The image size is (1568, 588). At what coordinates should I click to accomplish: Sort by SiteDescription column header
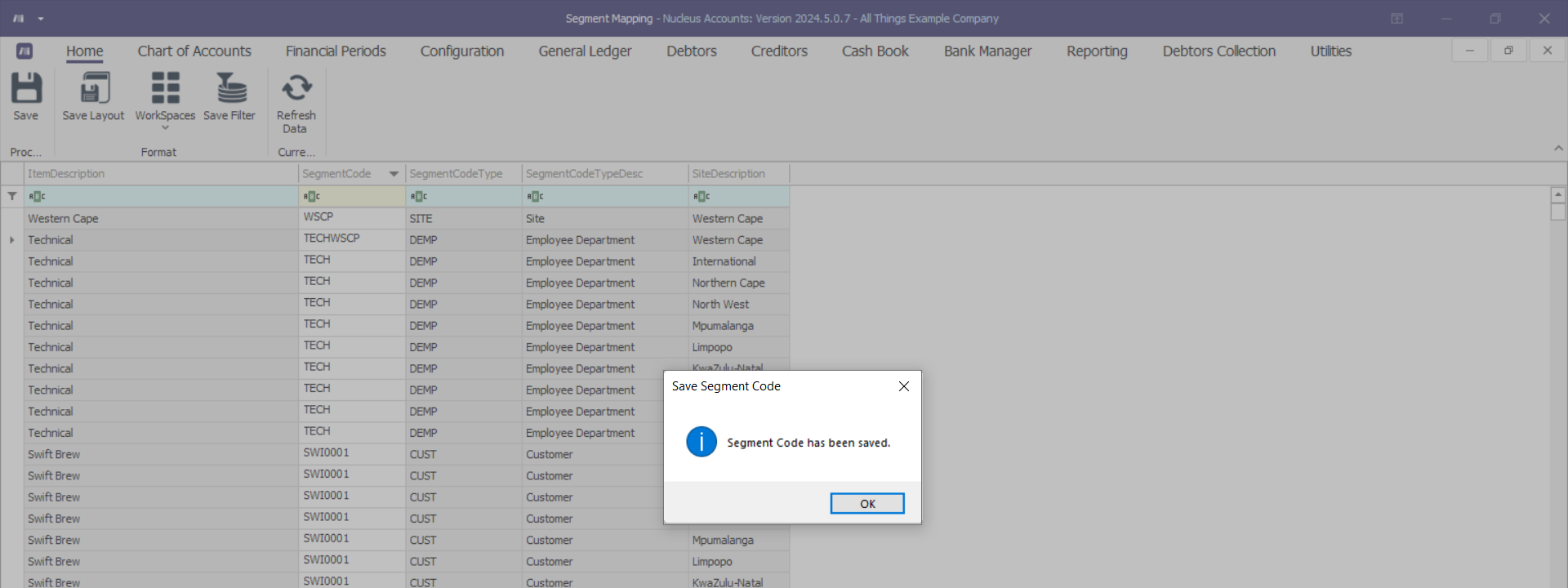[739, 174]
